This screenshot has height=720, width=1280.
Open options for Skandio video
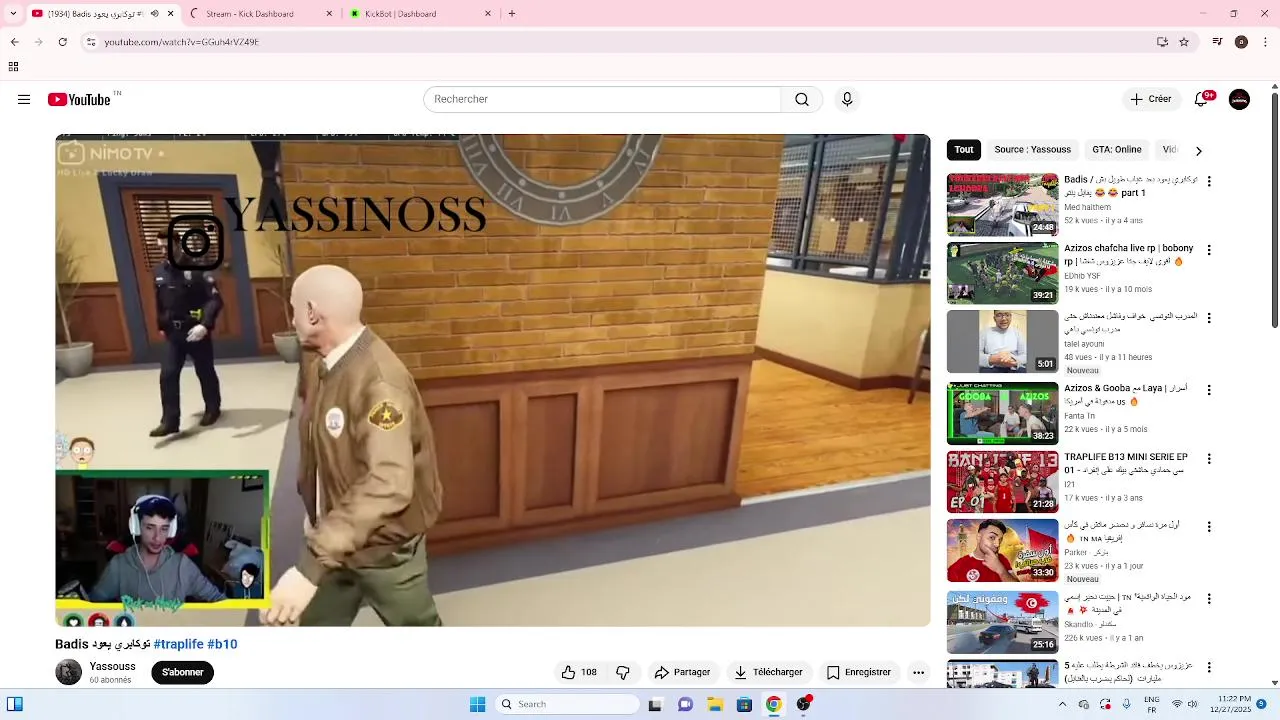pyautogui.click(x=1209, y=598)
